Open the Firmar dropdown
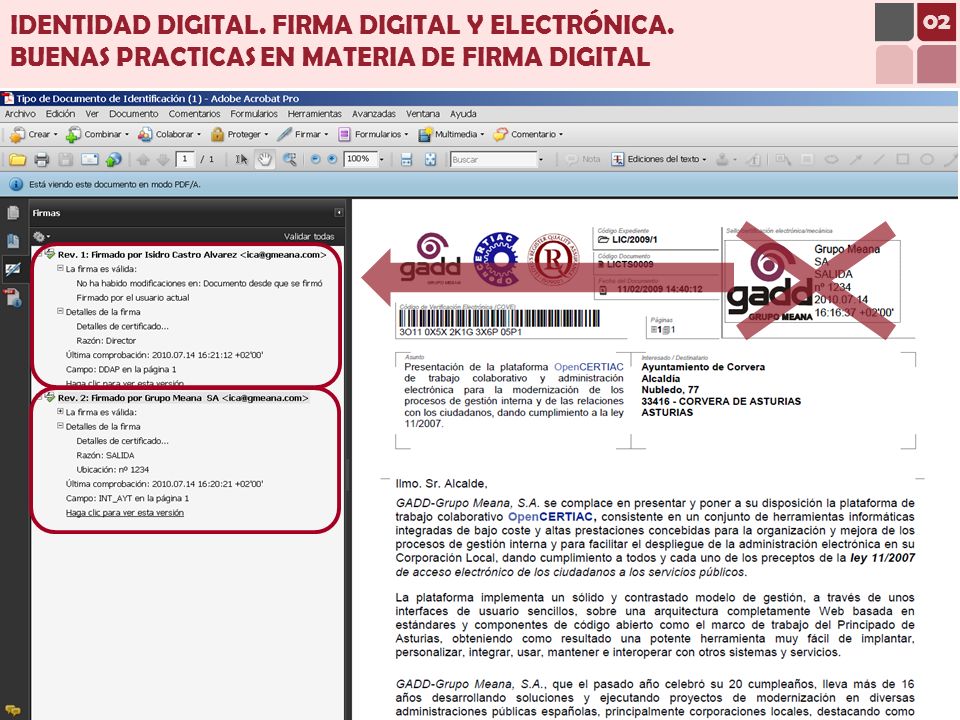Viewport: 960px width, 720px height. 302,134
